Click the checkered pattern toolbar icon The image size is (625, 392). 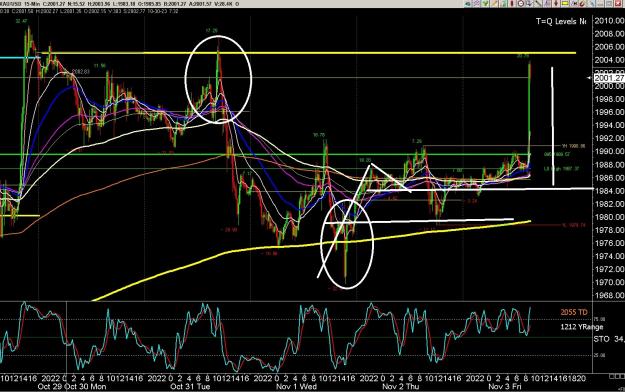[x=476, y=4]
